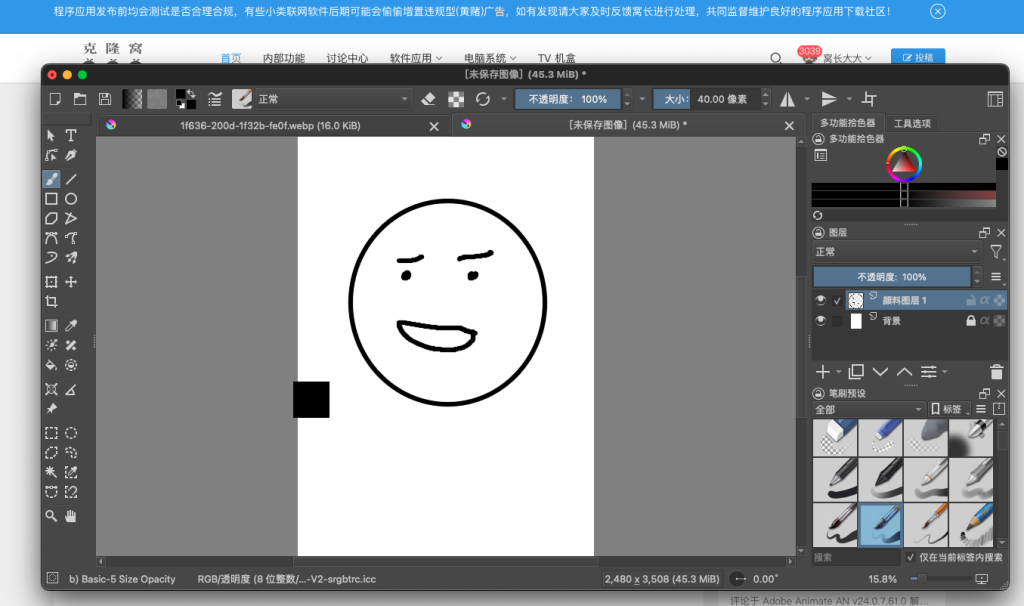Select the Text tool in toolbox
The image size is (1024, 606).
[x=71, y=135]
